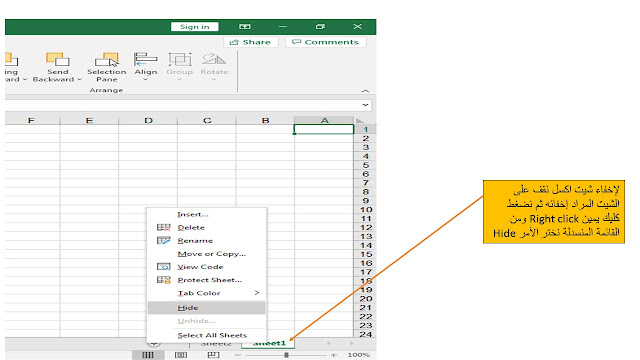
Task: Click the 100% zoom level
Action: [358, 355]
